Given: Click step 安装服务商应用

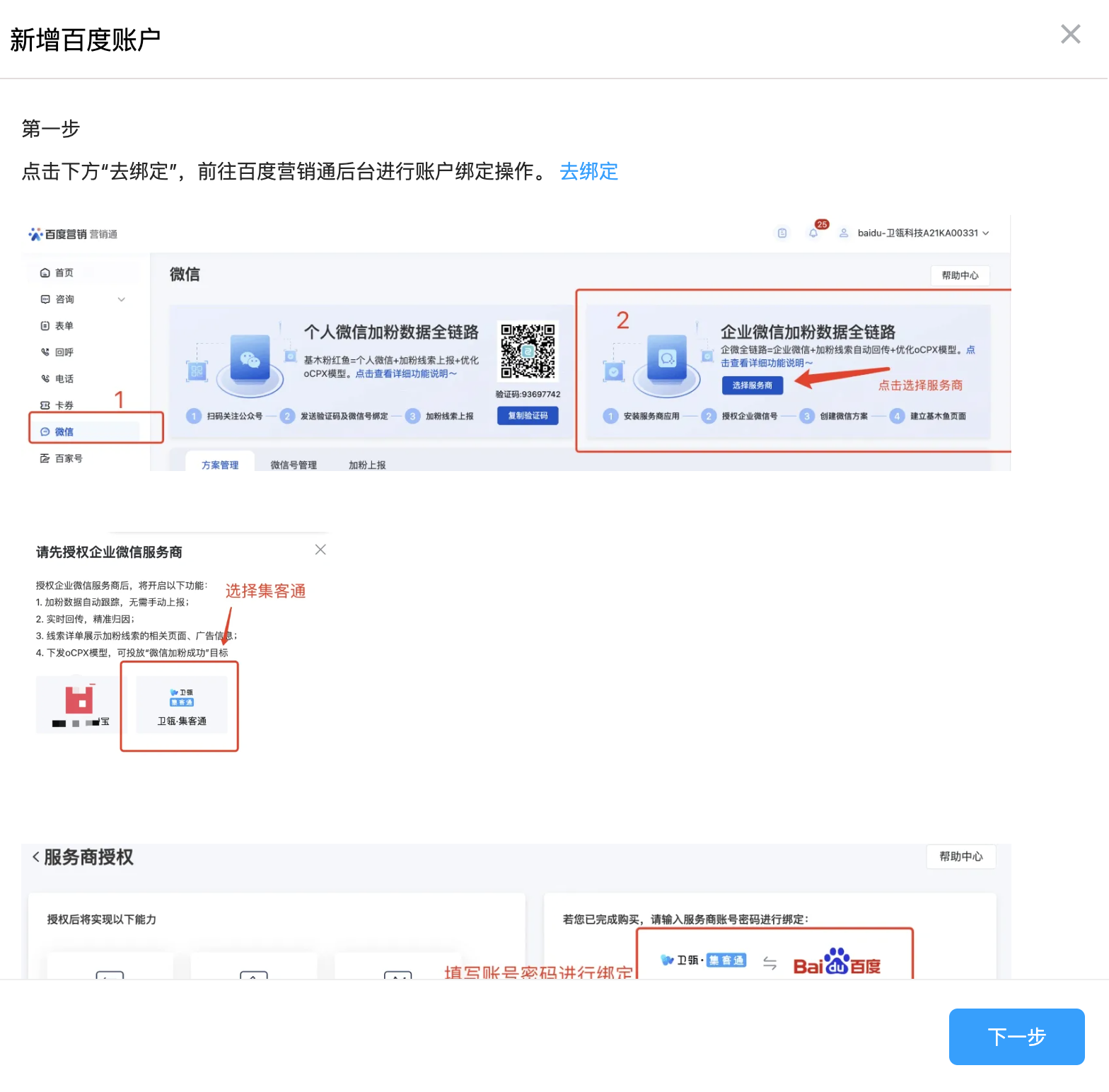Looking at the screenshot, I should pos(642,416).
